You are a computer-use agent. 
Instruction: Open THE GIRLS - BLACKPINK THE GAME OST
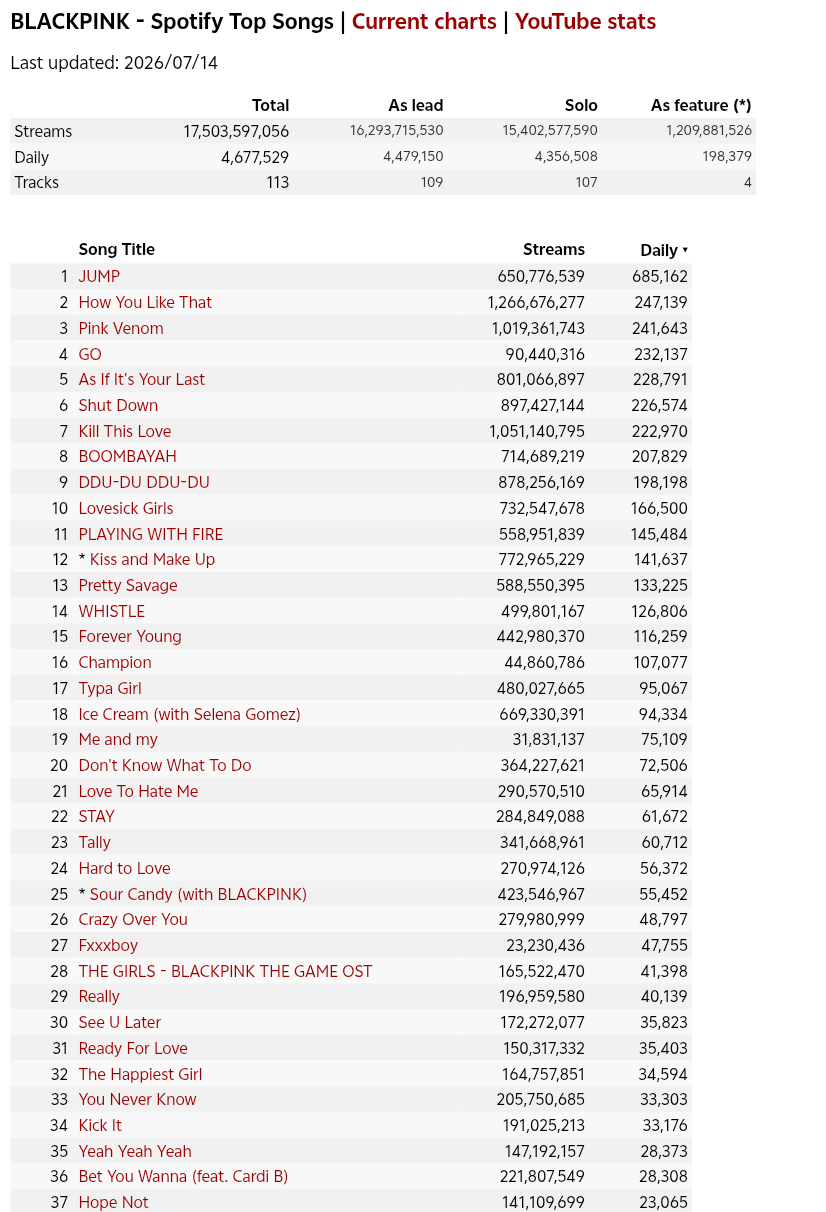[225, 971]
